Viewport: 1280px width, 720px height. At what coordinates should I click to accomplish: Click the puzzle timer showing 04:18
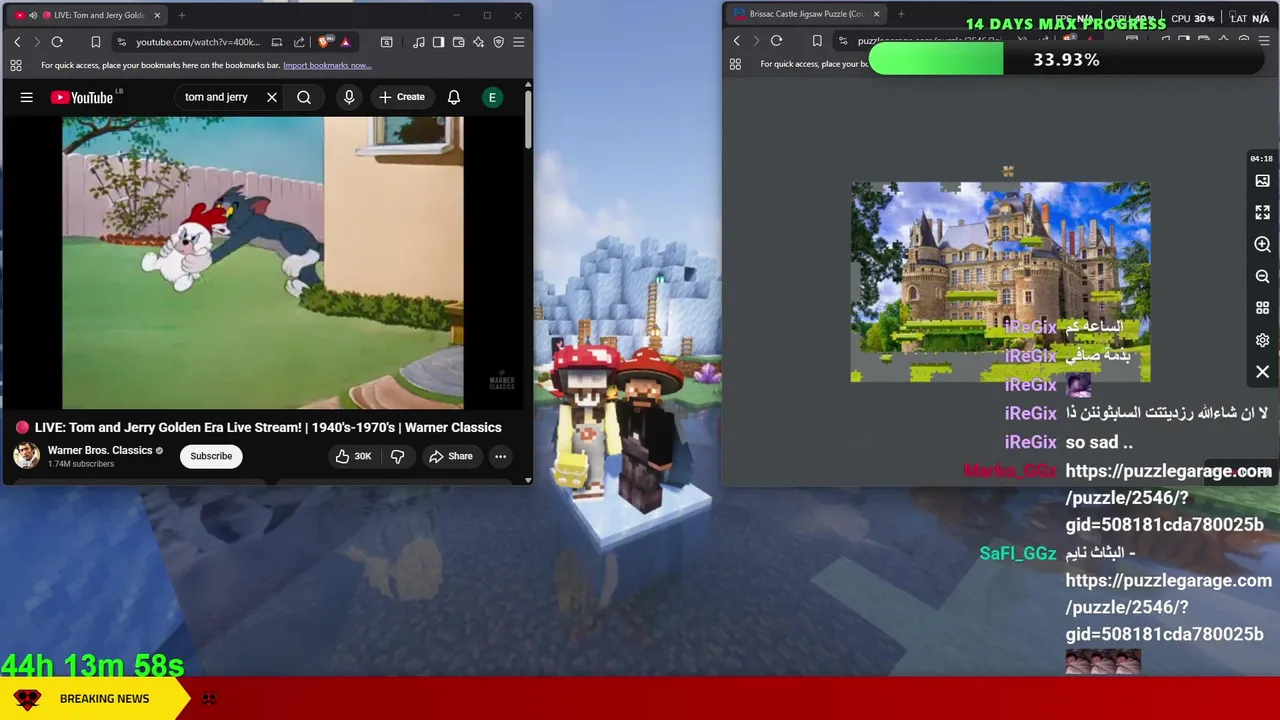1261,158
